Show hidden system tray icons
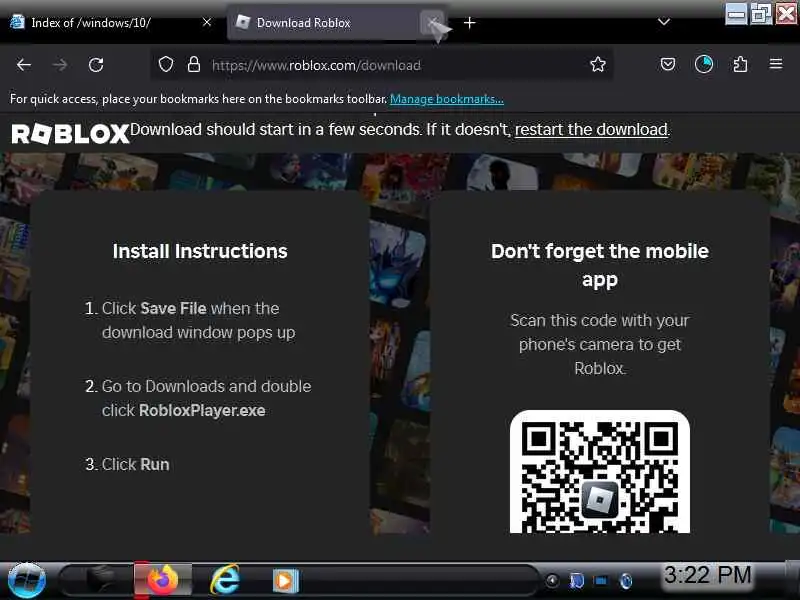800x600 pixels. click(x=552, y=581)
